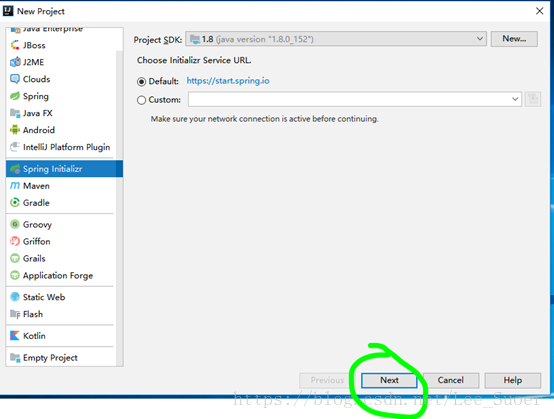
Task: Click the Groovy label
Action: (x=37, y=225)
